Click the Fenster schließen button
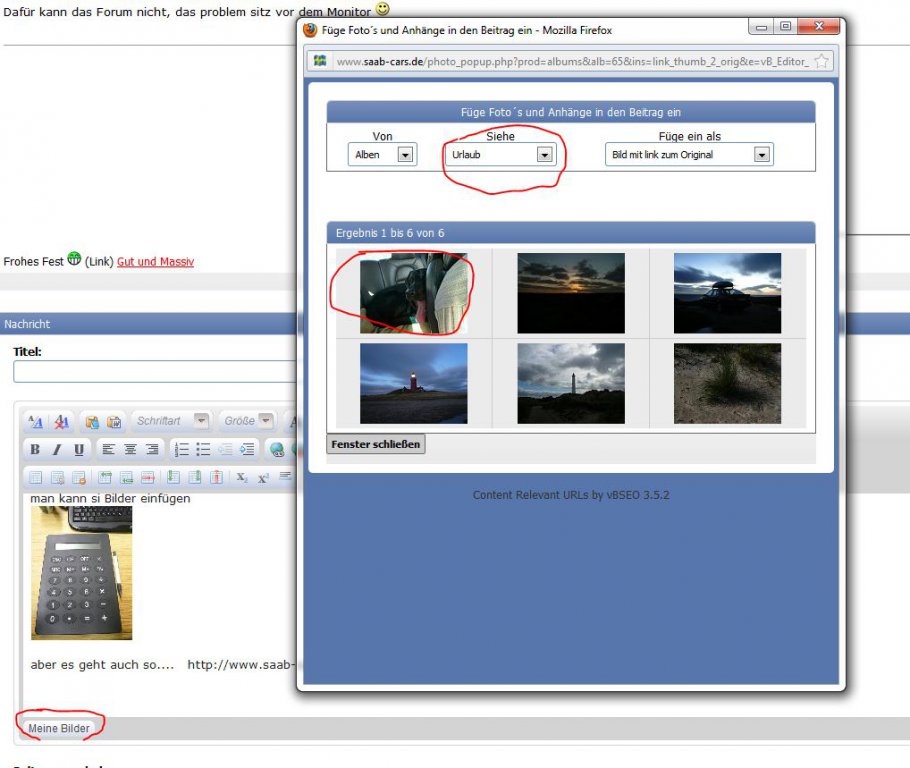This screenshot has height=768, width=910. [x=375, y=444]
